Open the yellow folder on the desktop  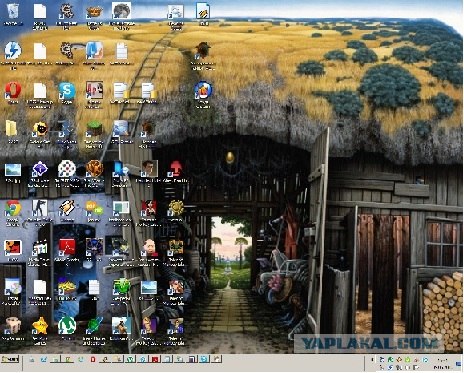pyautogui.click(x=11, y=129)
